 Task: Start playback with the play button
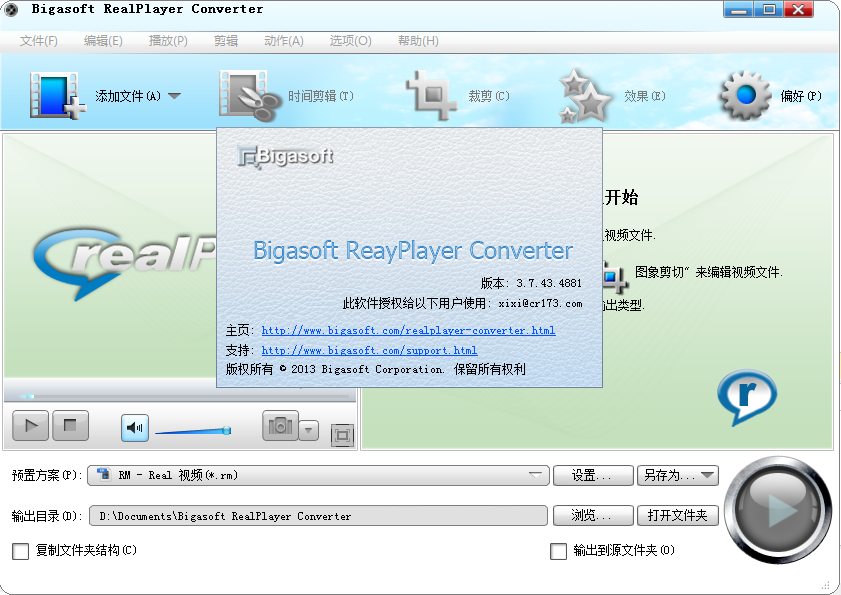click(31, 426)
